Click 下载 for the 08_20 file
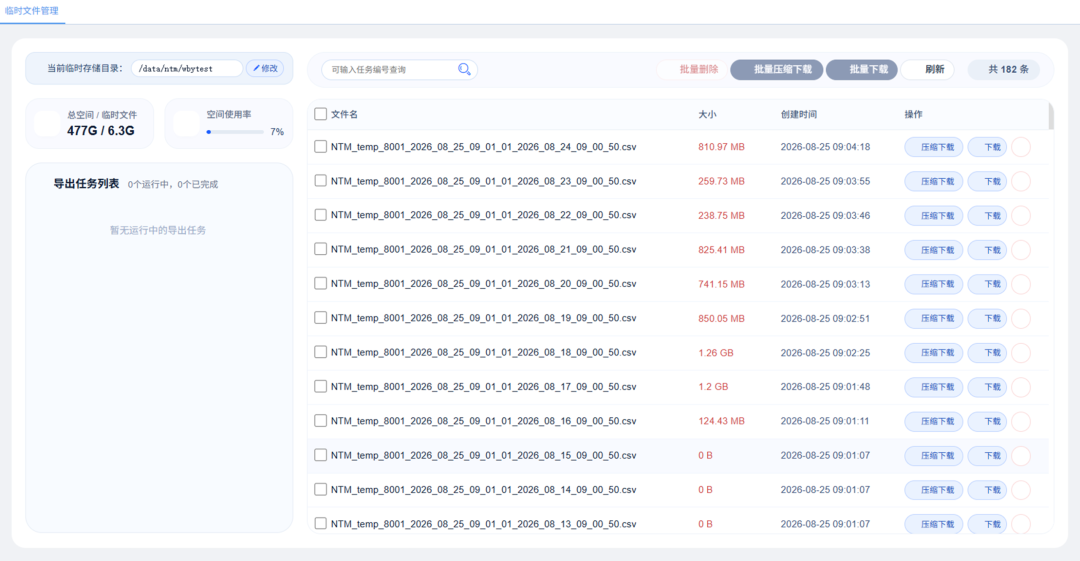Screen dimensions: 1080x561 [987, 284]
